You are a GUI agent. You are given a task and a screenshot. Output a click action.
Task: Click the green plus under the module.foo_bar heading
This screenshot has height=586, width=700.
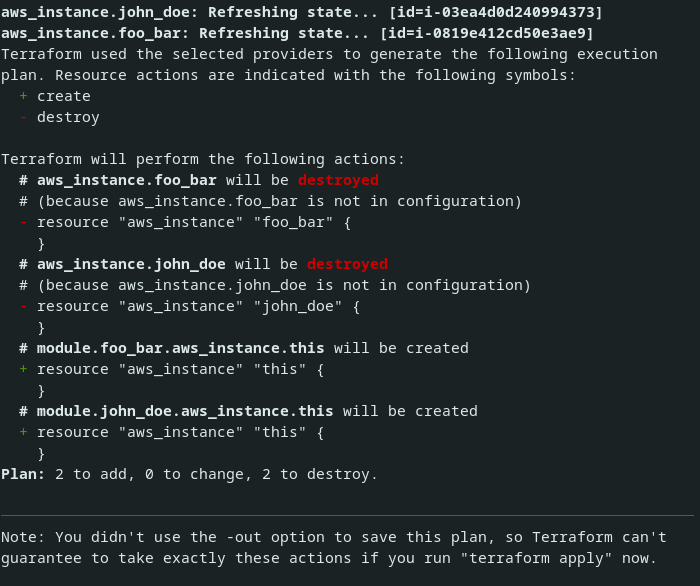(23, 369)
